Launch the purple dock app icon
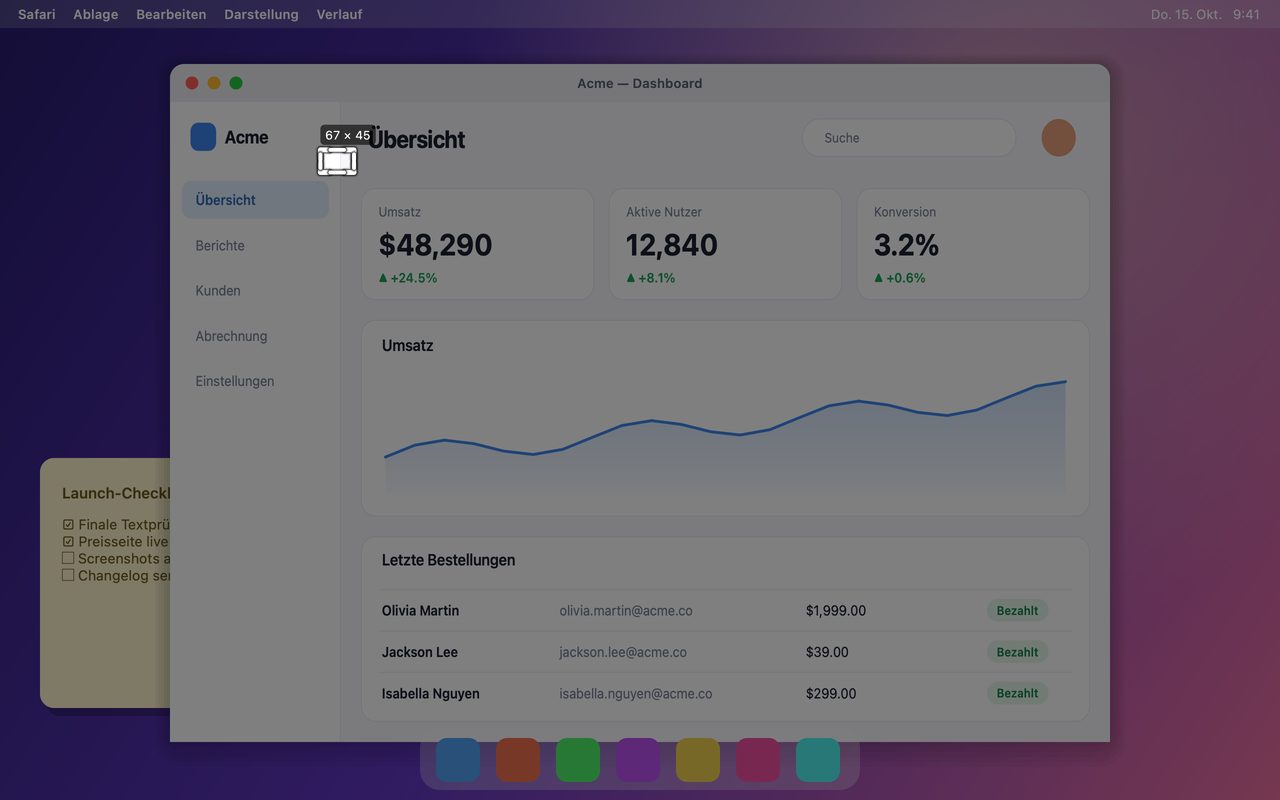The image size is (1280, 800). 638,760
